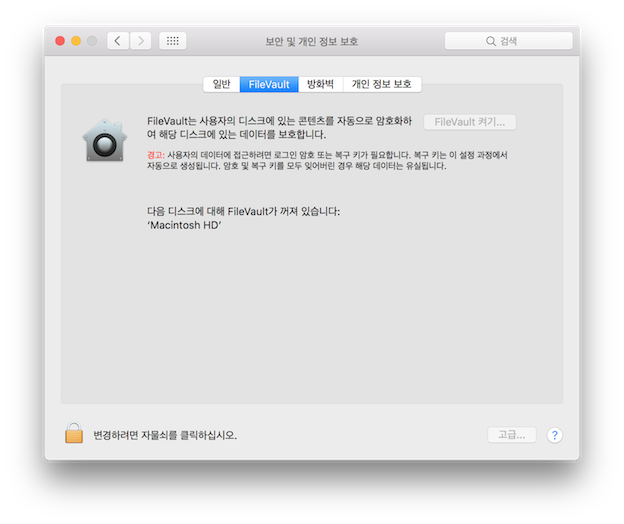Focus the 검색 search field

click(x=509, y=41)
